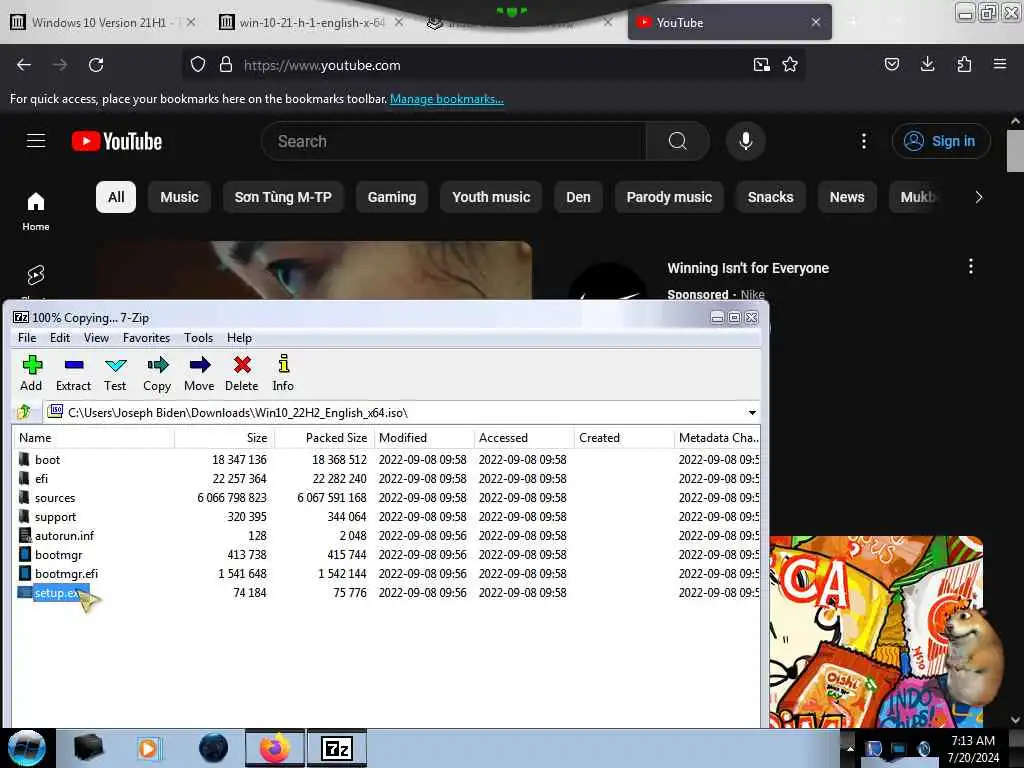Go up one folder level in 7-Zip
The image size is (1024, 768).
(x=25, y=412)
